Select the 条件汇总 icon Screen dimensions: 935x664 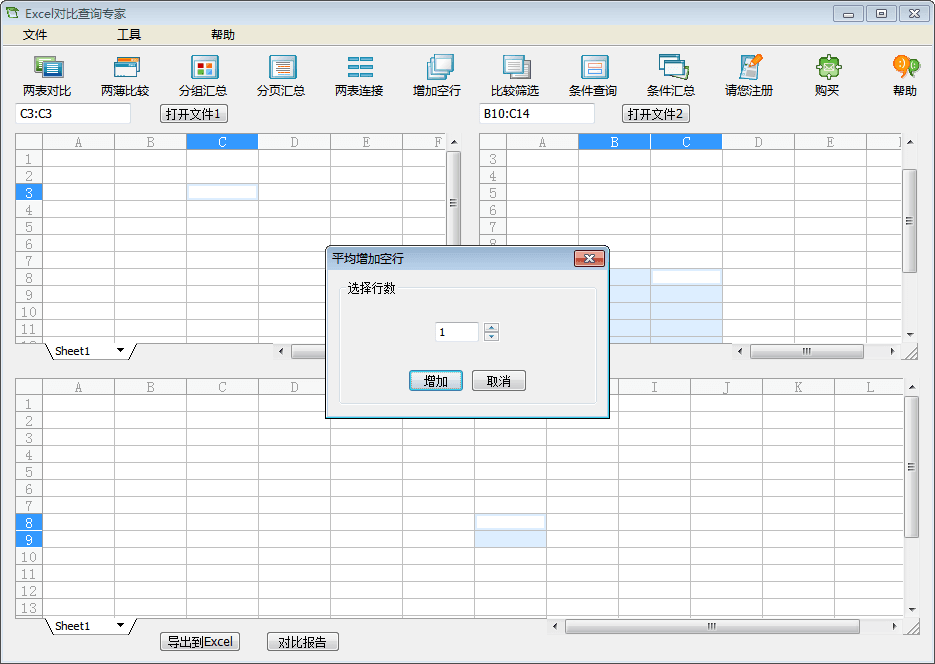671,69
